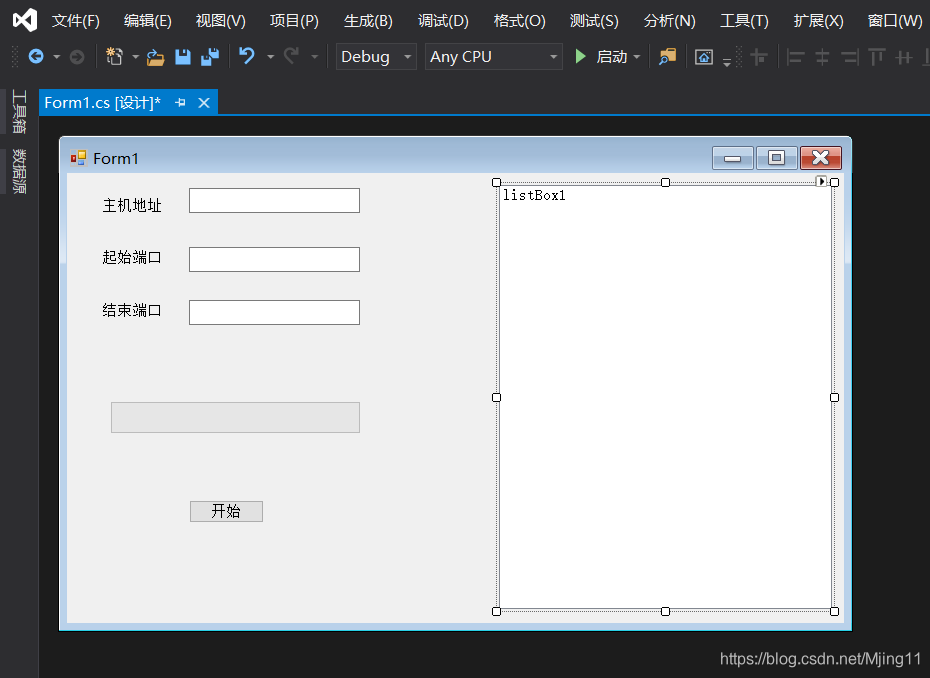This screenshot has height=678, width=930.
Task: Open the 窗口(W) menu
Action: pos(895,21)
